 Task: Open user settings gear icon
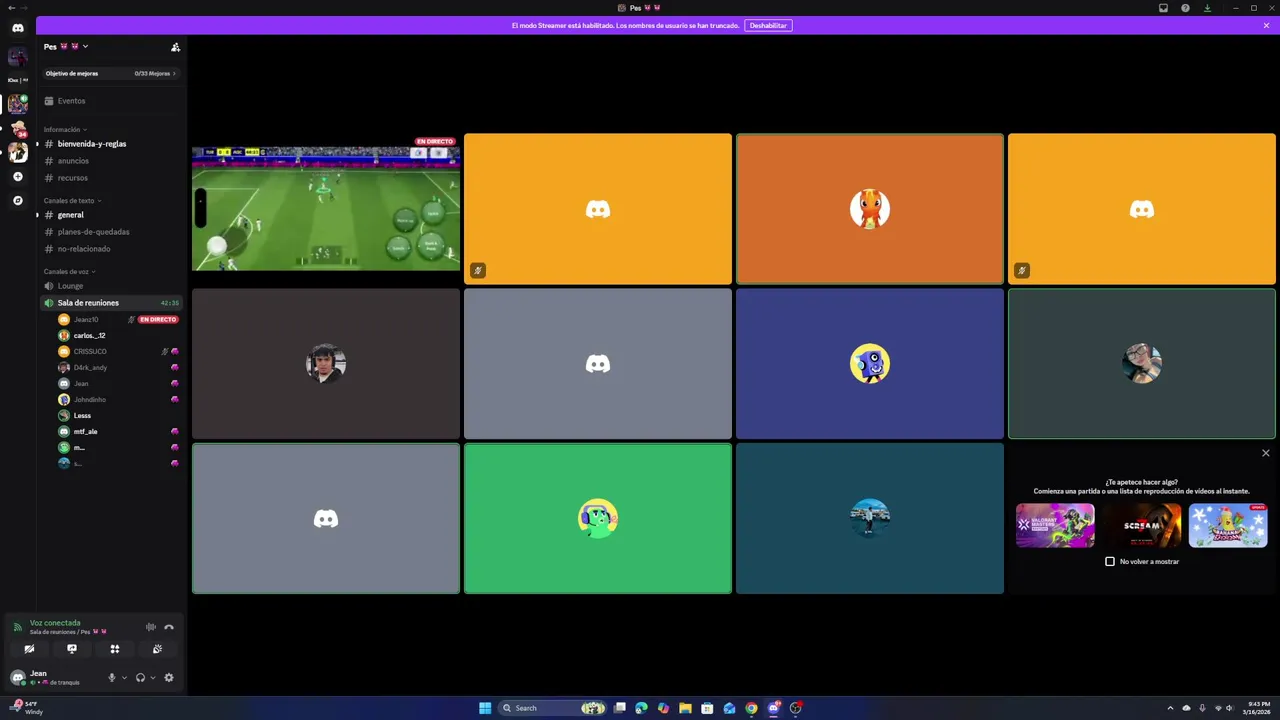(x=169, y=678)
